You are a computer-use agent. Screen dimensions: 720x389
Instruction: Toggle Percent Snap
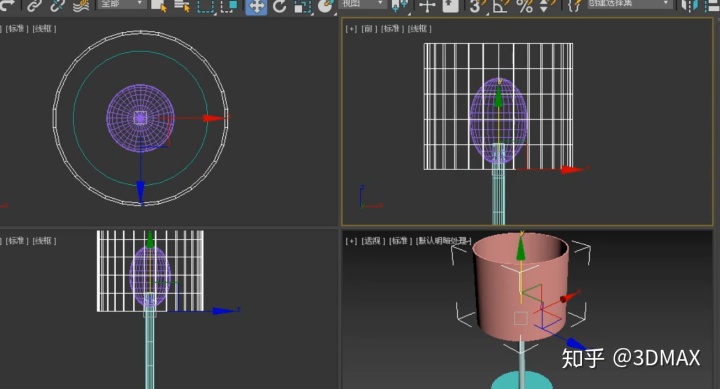pos(524,6)
